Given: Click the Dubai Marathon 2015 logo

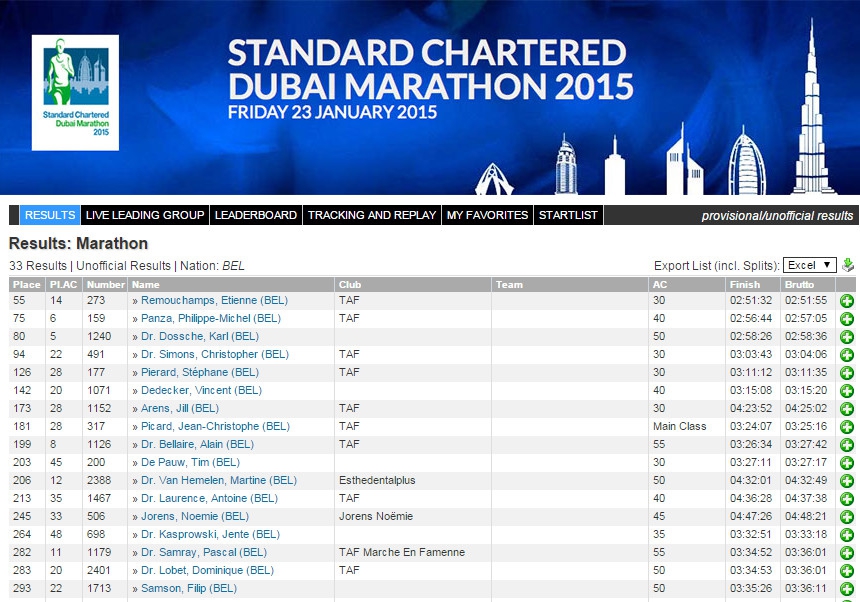Looking at the screenshot, I should (75, 93).
